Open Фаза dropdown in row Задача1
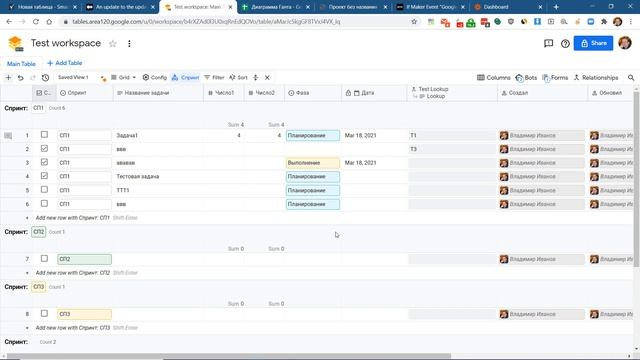Screen dimensions: 640x360 [x=313, y=136]
